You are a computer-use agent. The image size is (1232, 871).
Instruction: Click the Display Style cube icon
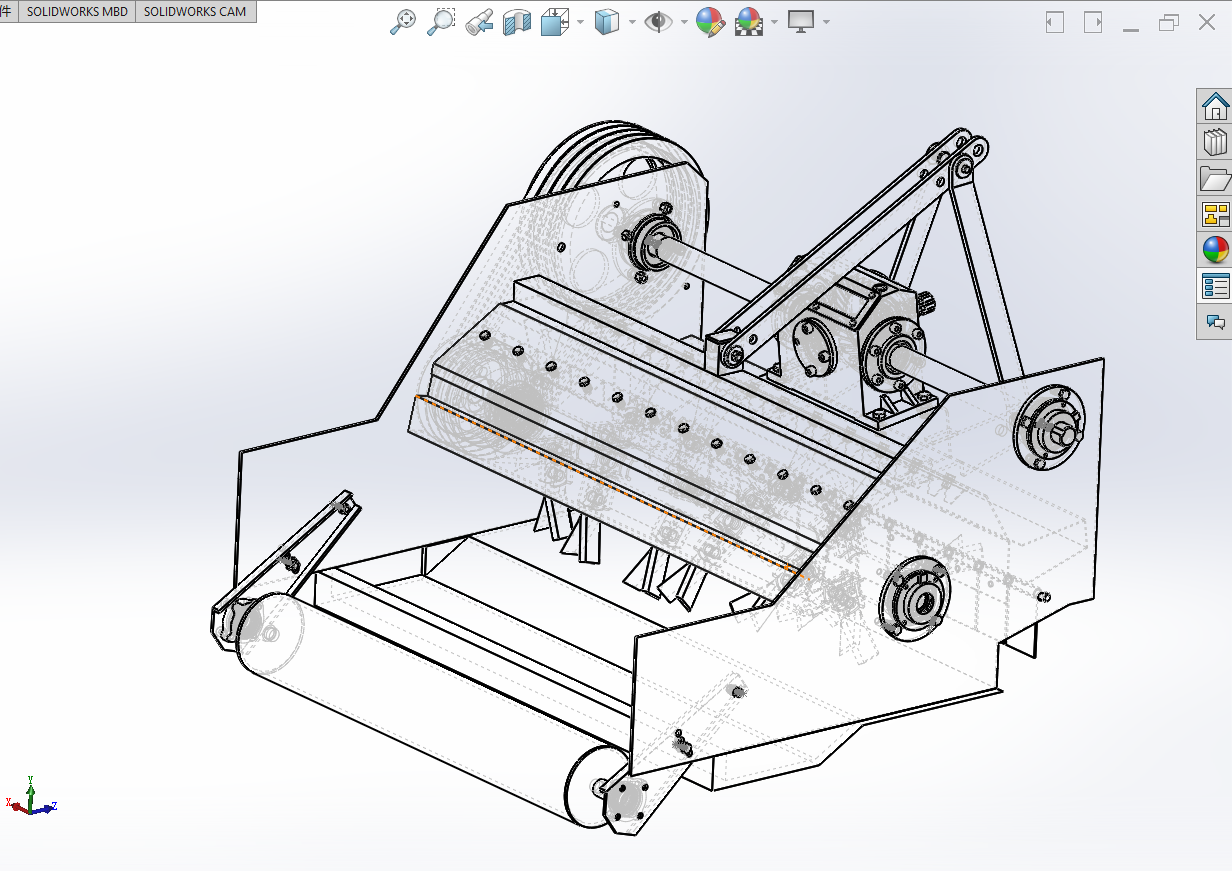pos(606,22)
